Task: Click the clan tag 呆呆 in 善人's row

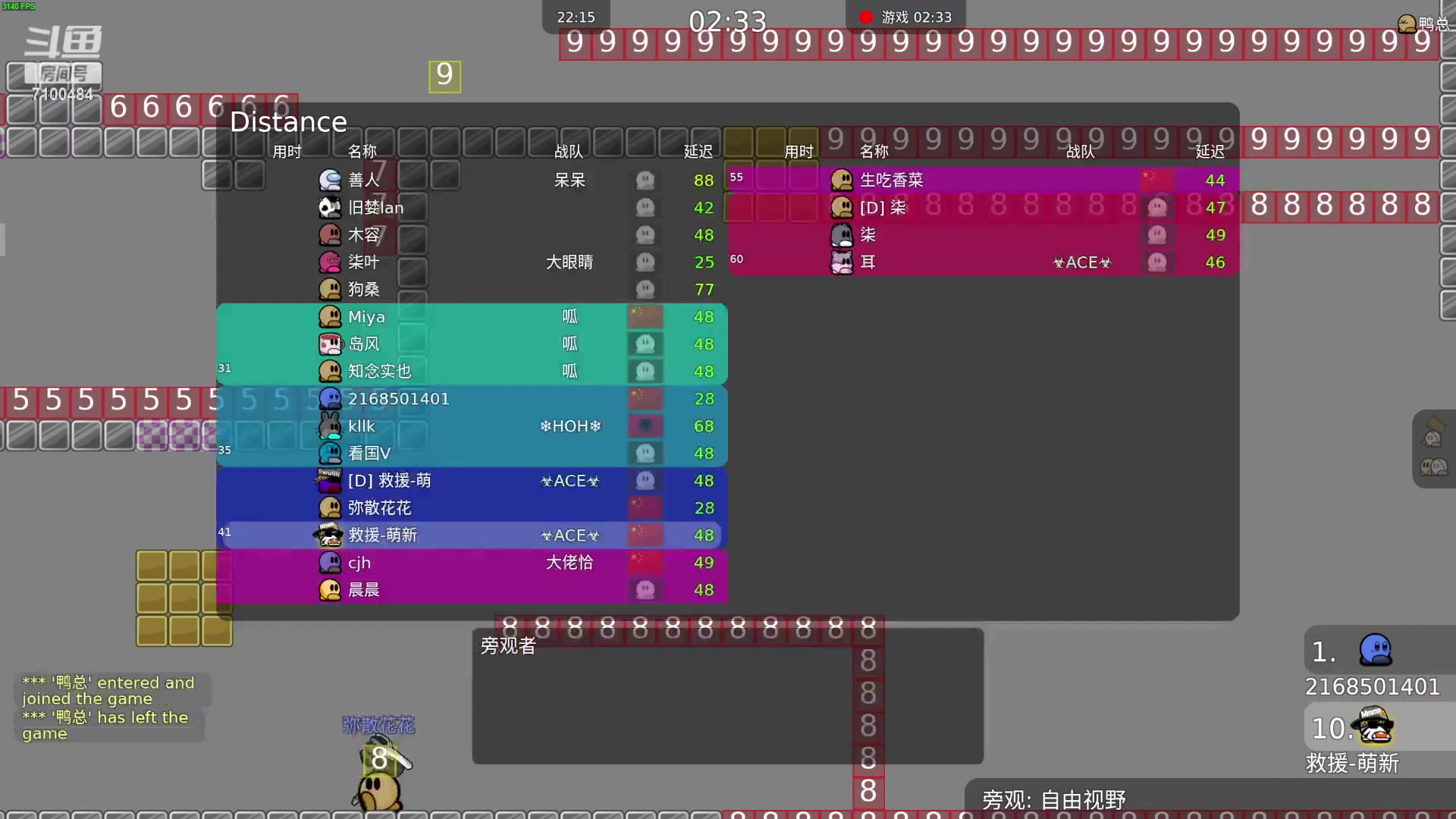Action: 570,180
